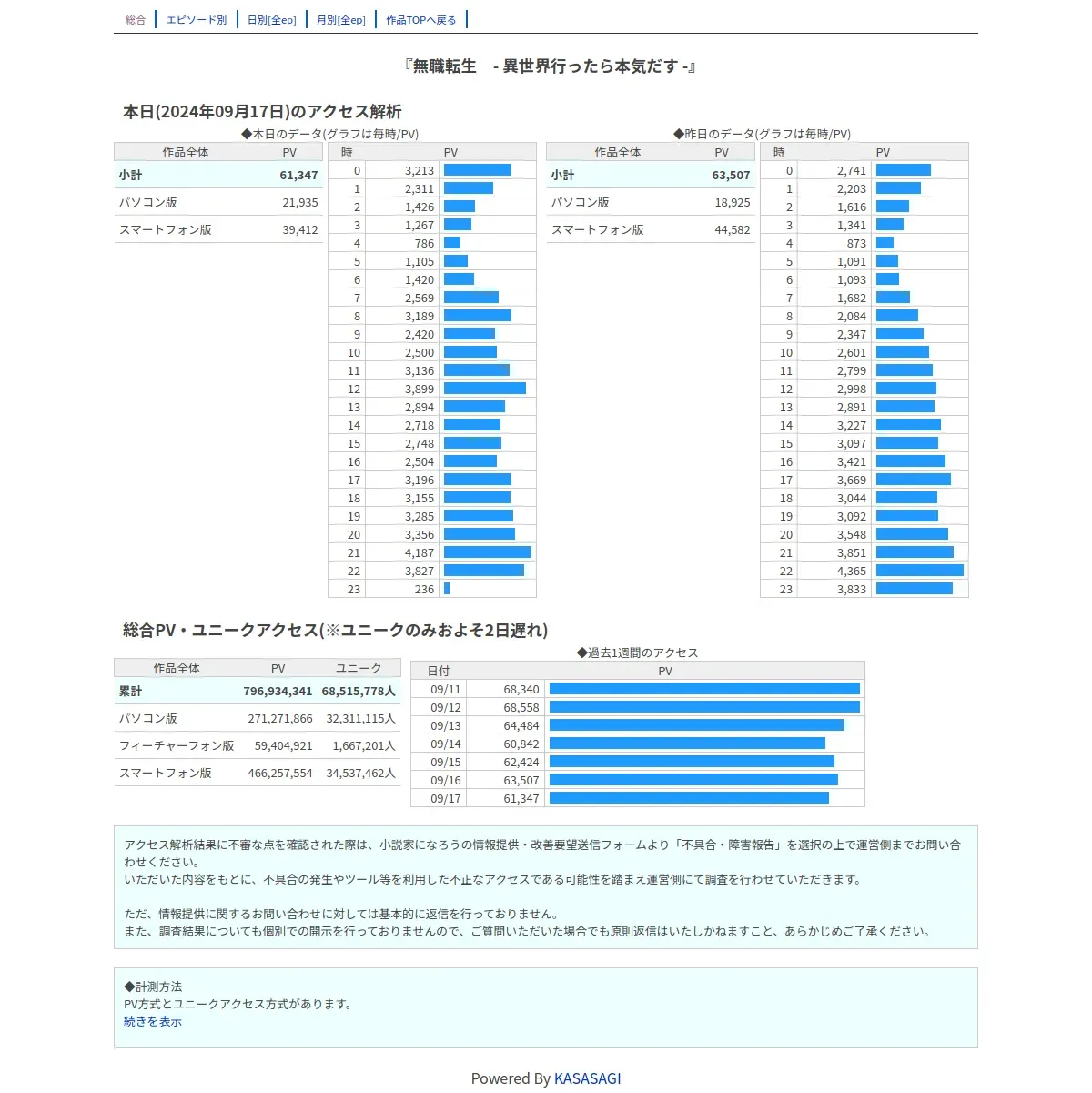Select total パソコン版 PV 271,271,866

point(280,718)
